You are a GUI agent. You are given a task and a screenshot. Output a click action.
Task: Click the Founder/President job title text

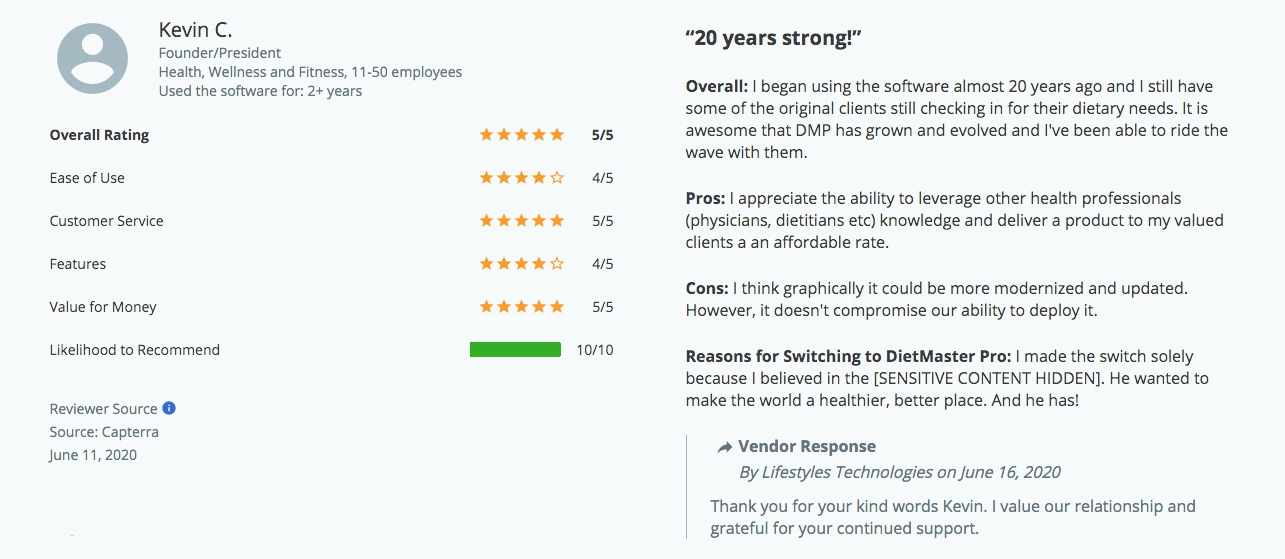(220, 53)
